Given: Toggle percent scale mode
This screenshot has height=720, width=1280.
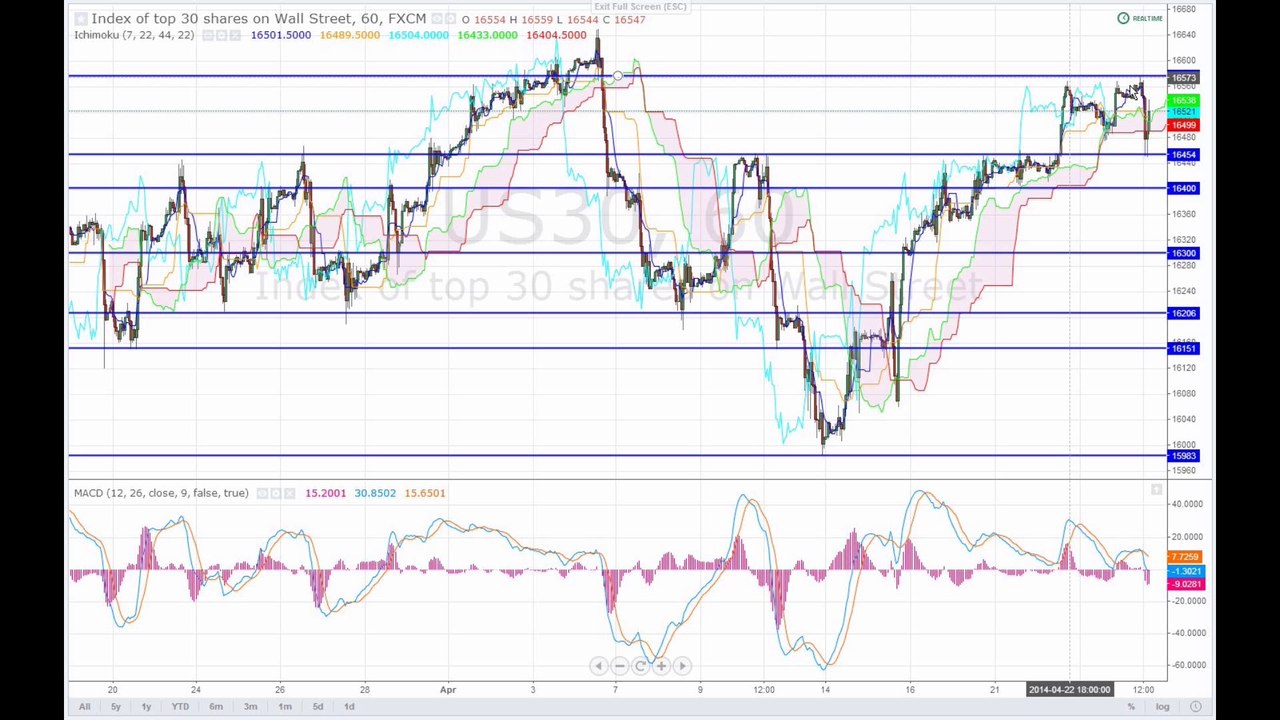Looking at the screenshot, I should click(1131, 707).
